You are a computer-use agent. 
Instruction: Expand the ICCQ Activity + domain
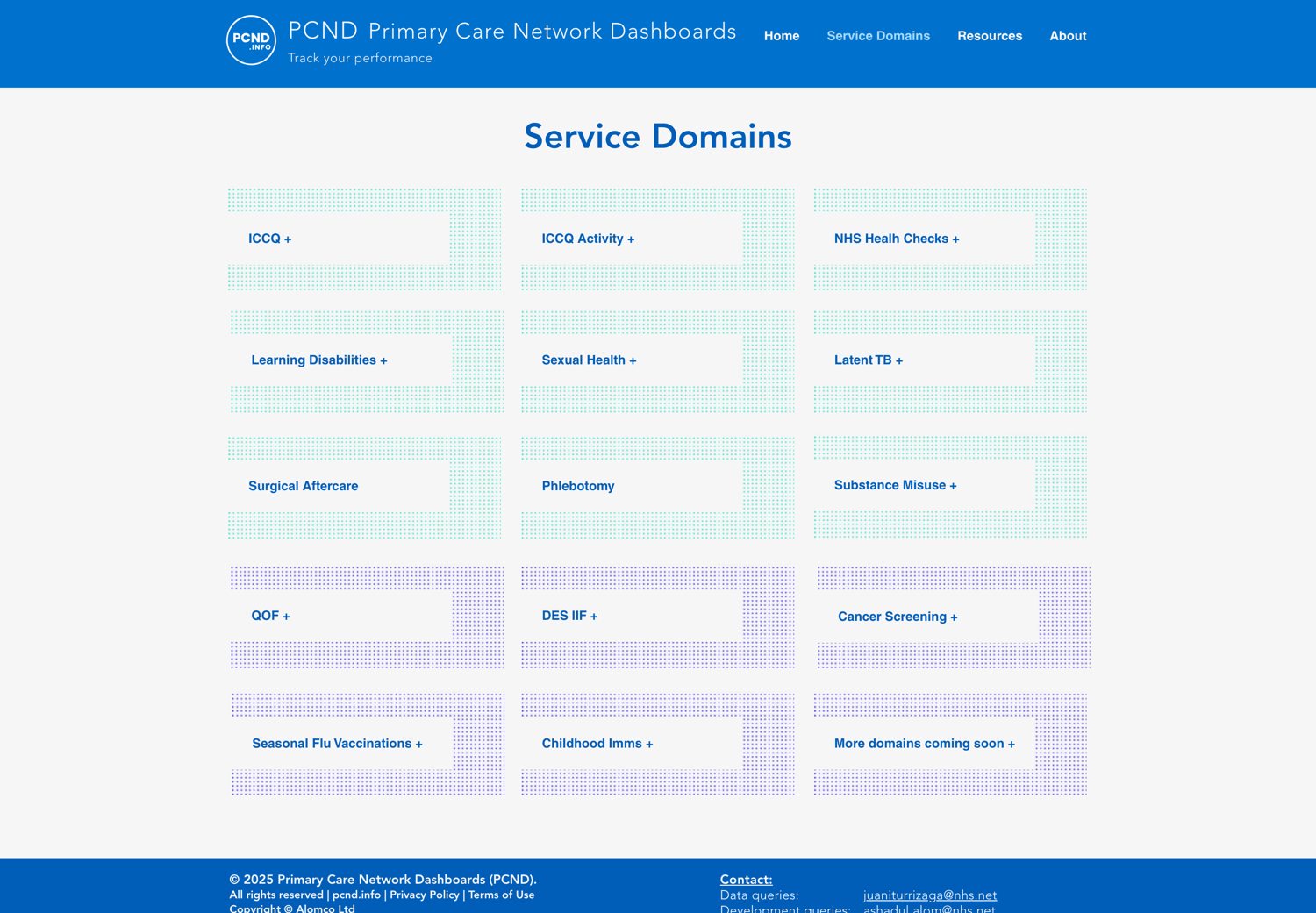588,239
